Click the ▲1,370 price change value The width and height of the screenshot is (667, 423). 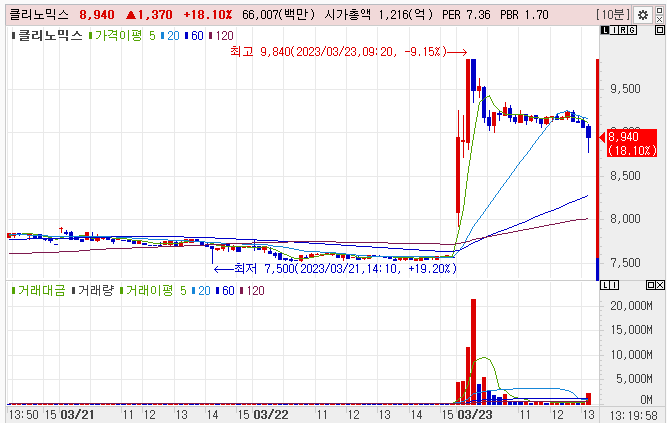click(149, 15)
